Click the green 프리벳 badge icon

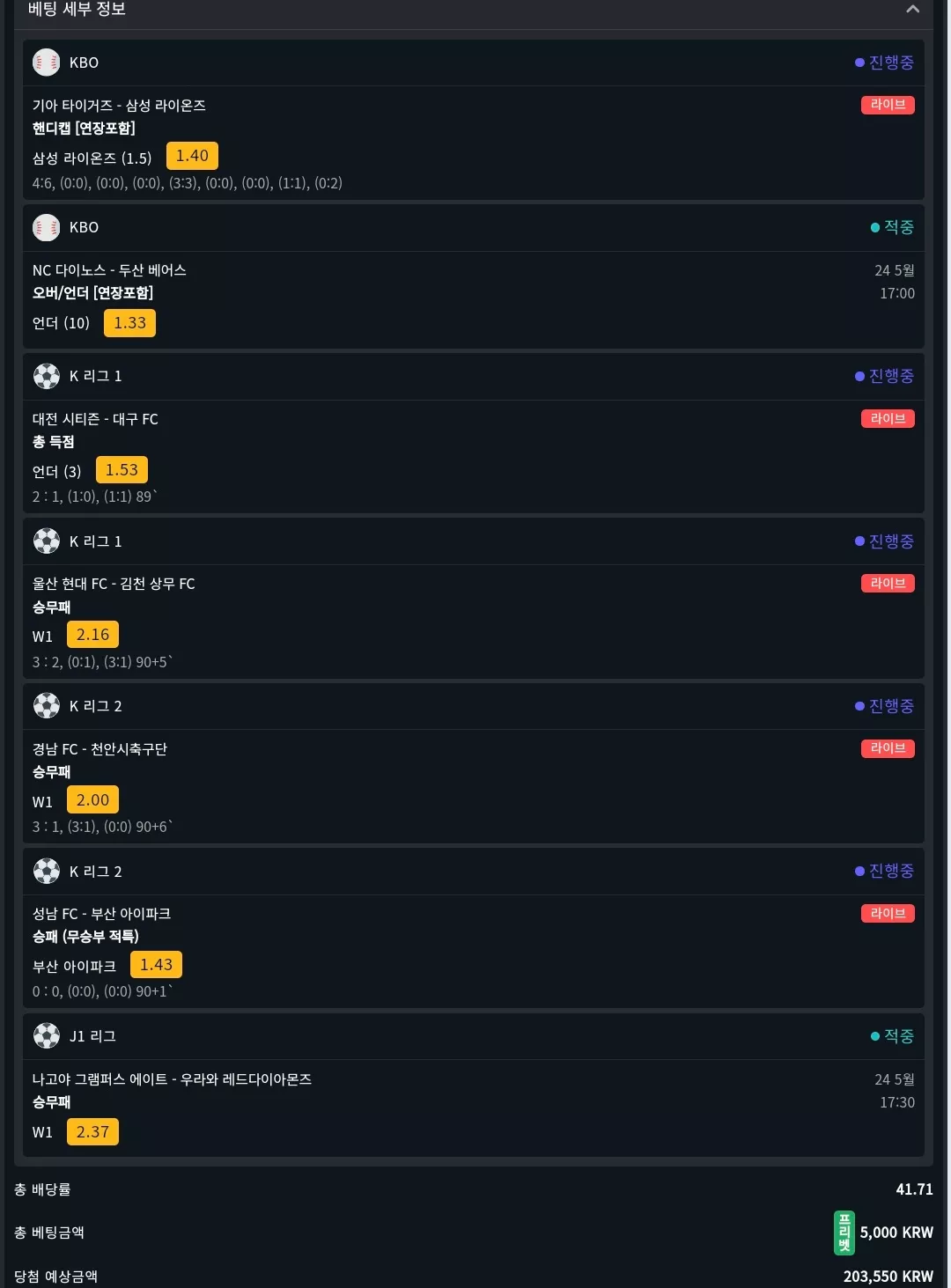(x=844, y=1233)
